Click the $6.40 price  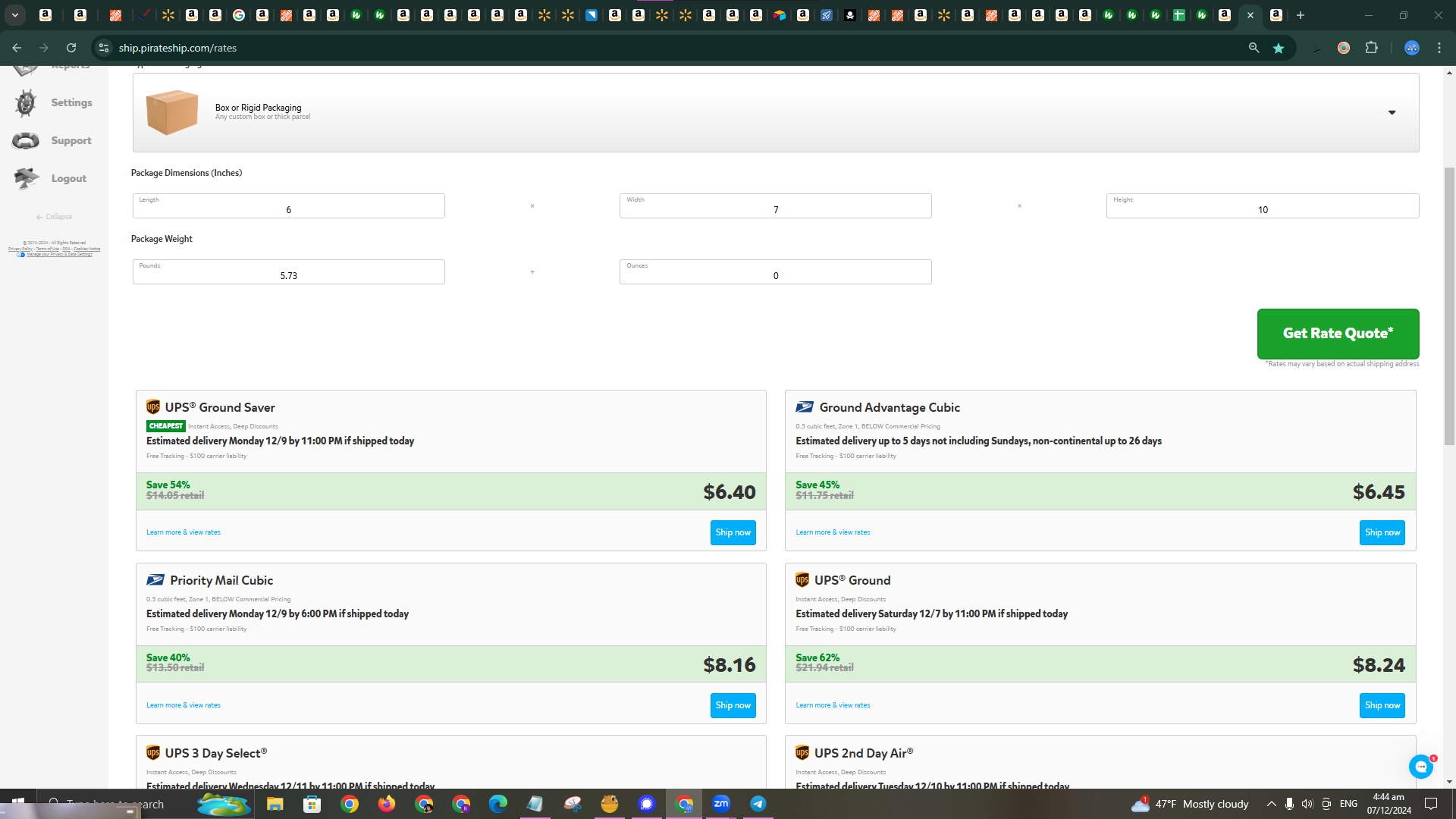[x=730, y=492]
